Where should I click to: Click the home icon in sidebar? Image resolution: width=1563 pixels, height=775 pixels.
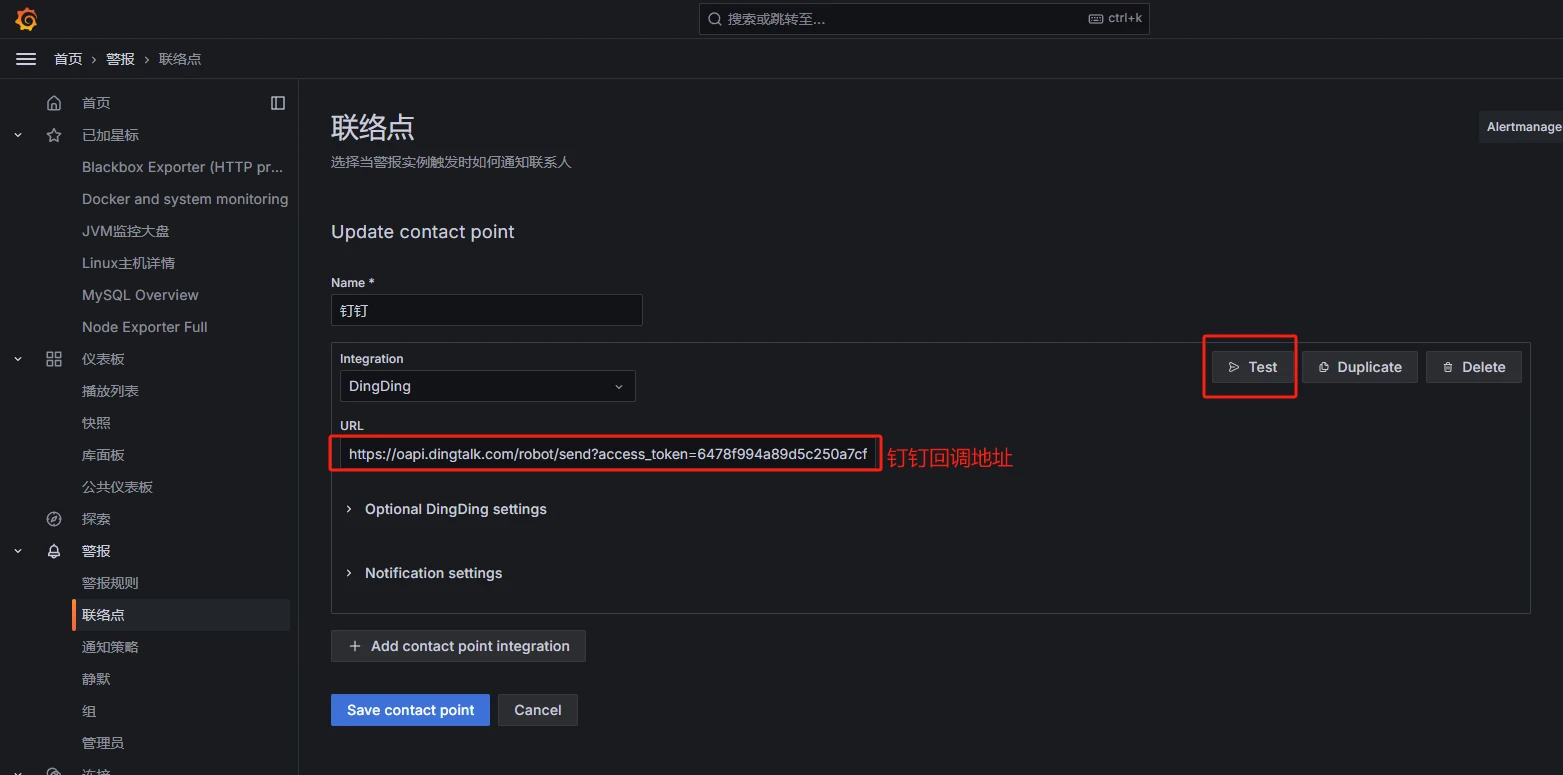click(54, 103)
